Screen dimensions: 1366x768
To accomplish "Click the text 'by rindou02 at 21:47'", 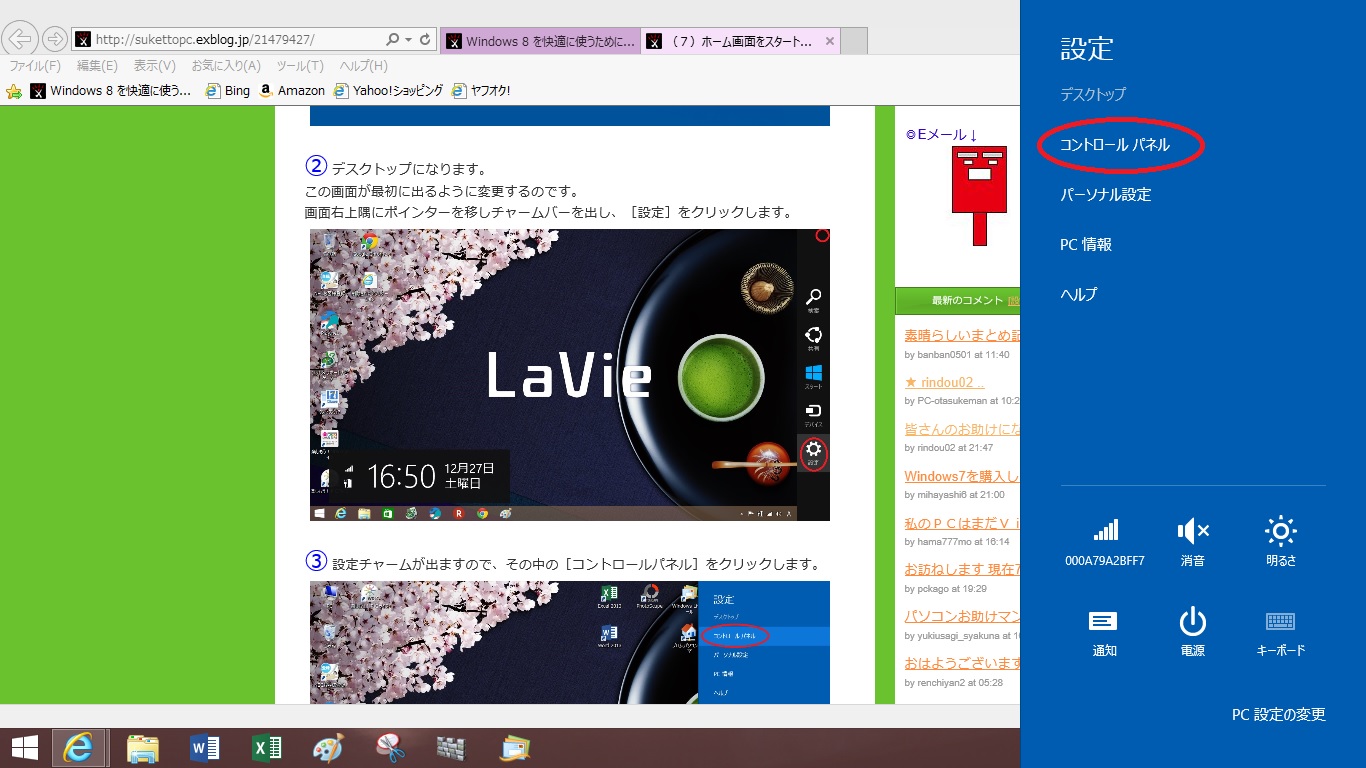I will pyautogui.click(x=949, y=448).
